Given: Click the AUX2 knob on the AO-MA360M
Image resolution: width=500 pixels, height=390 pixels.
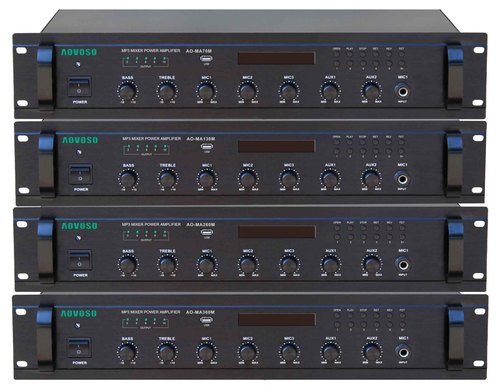Looking at the screenshot, I should coord(372,352).
